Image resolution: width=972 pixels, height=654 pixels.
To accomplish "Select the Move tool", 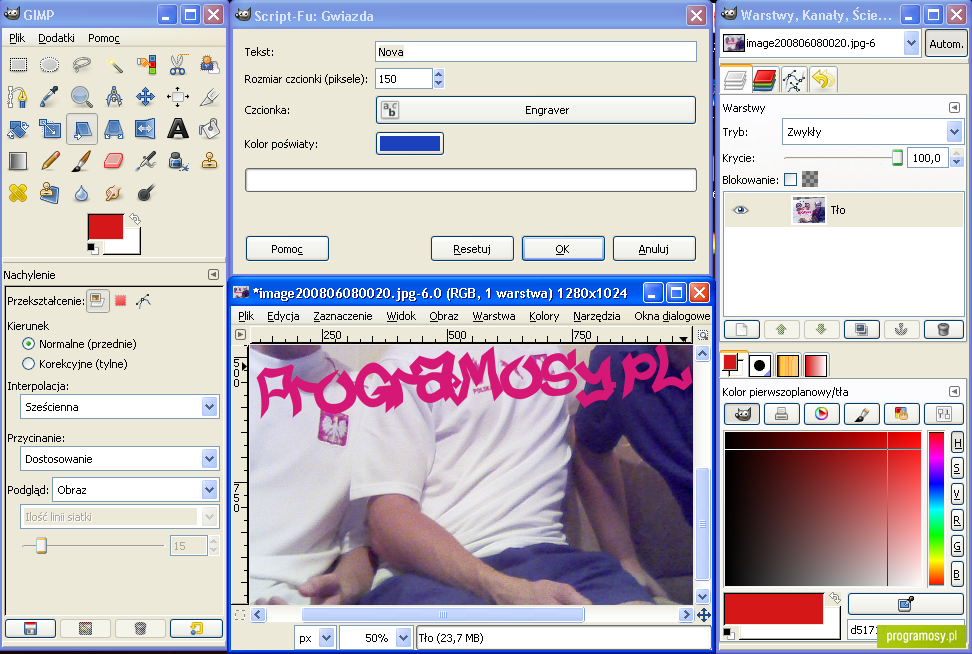I will 146,97.
